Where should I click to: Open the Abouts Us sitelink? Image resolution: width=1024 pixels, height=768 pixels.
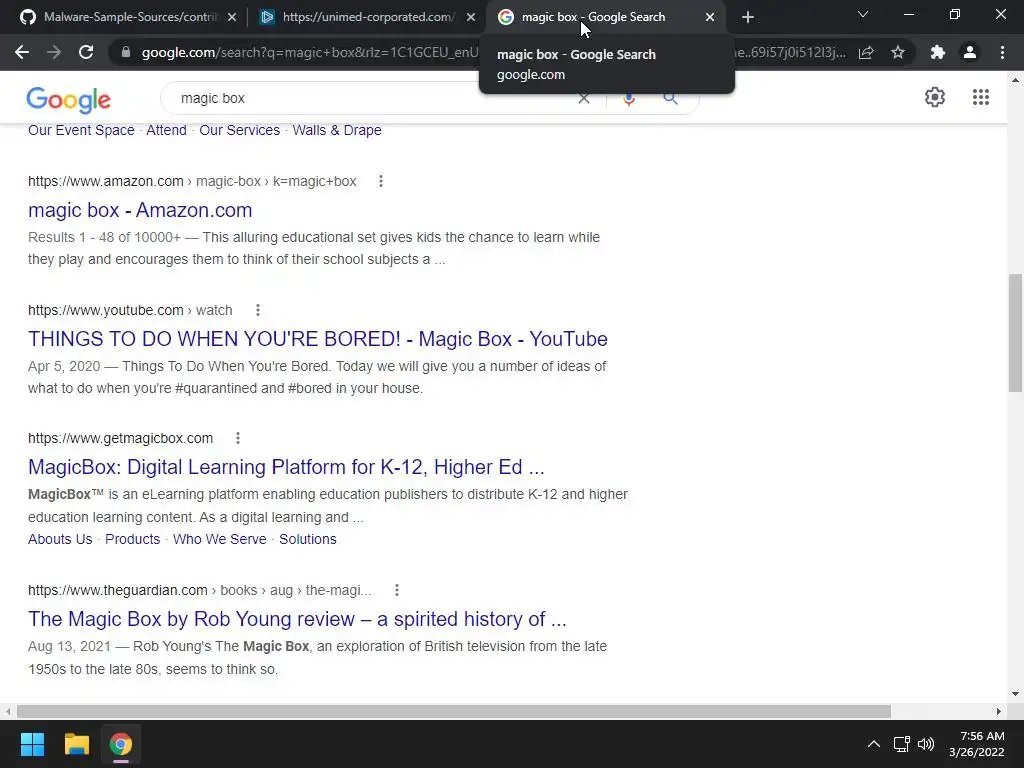[x=60, y=539]
